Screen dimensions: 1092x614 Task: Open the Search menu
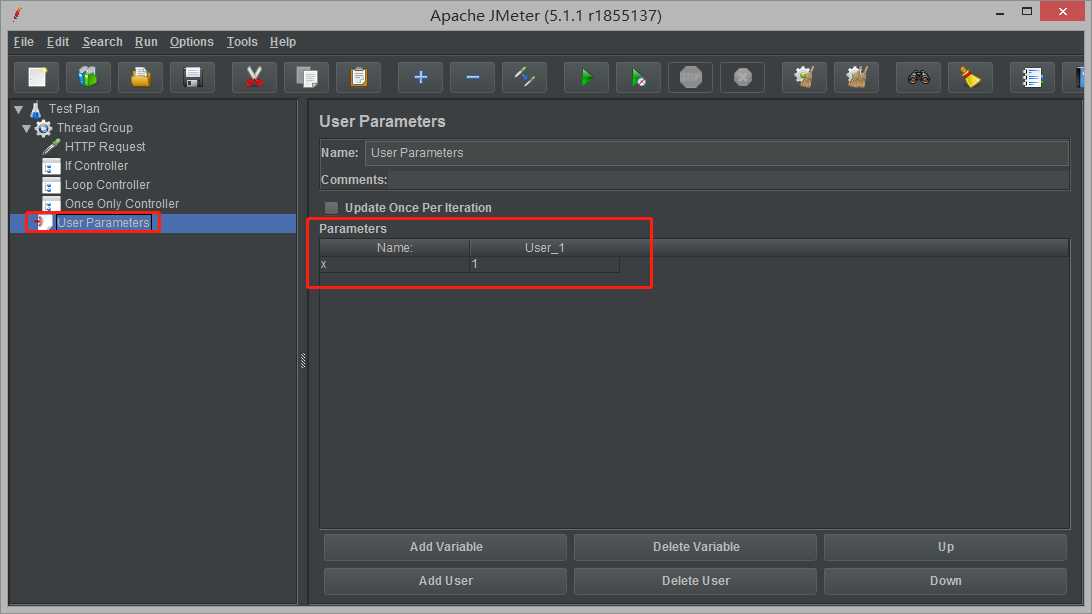coord(102,42)
